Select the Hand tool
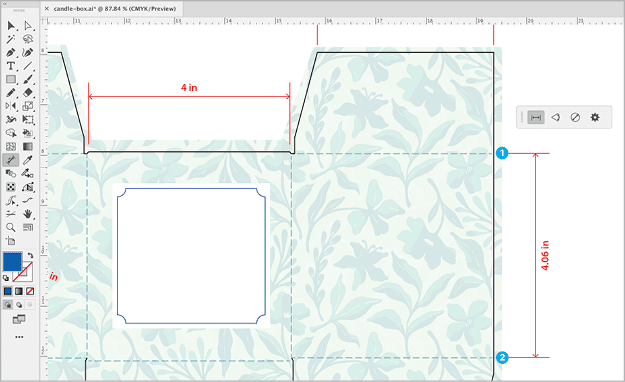 click(x=28, y=214)
